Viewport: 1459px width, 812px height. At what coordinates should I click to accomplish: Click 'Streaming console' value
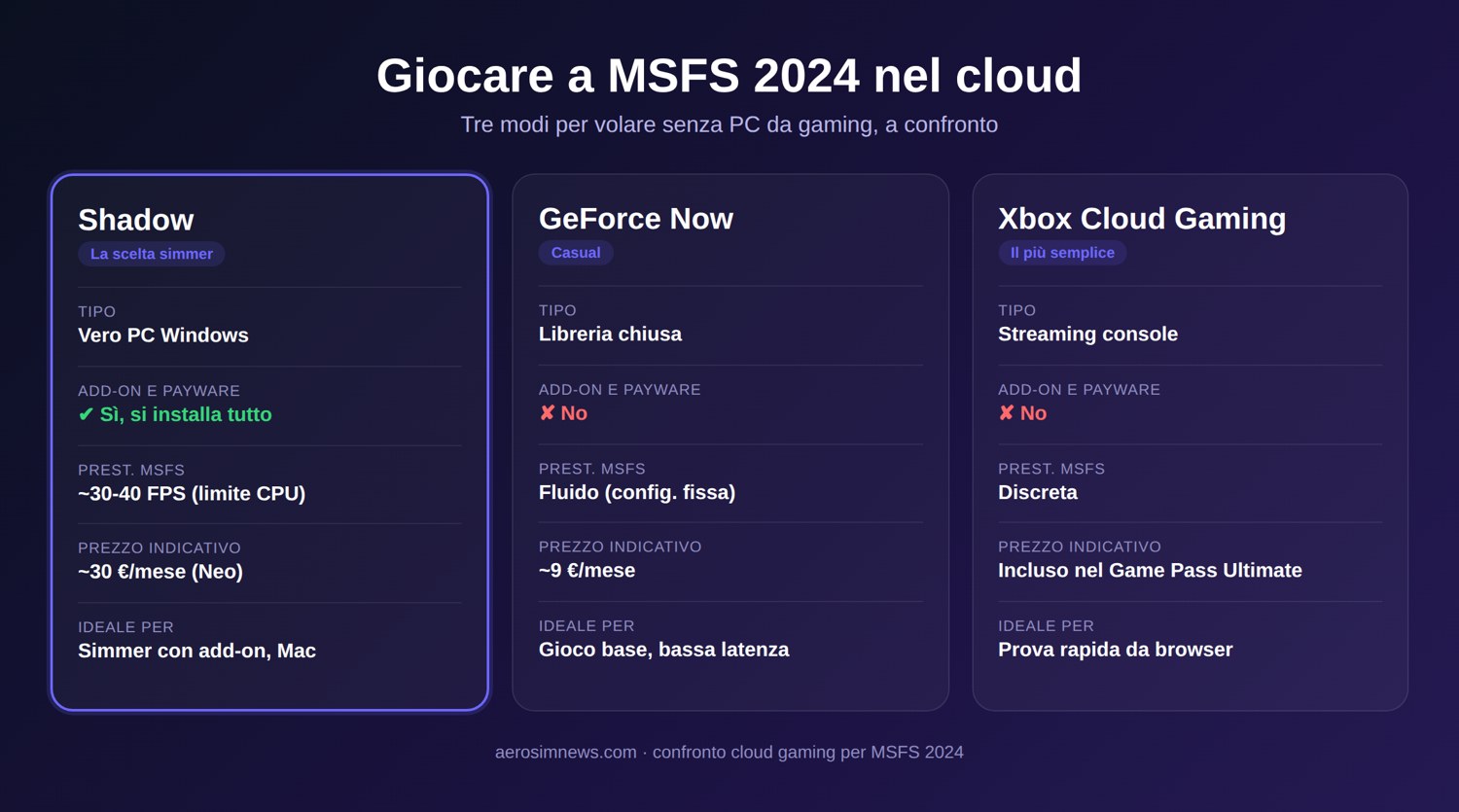(x=1087, y=335)
